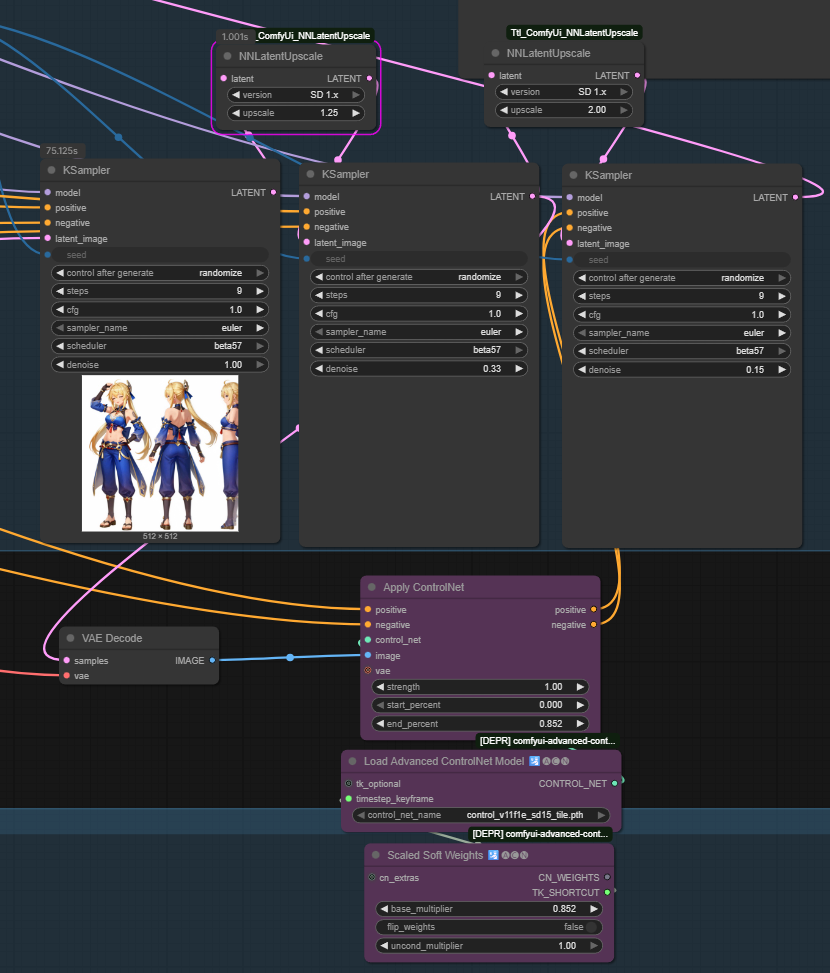Image resolution: width=830 pixels, height=973 pixels.
Task: Decrease upscale value 2.00 with left arrow
Action: point(504,110)
